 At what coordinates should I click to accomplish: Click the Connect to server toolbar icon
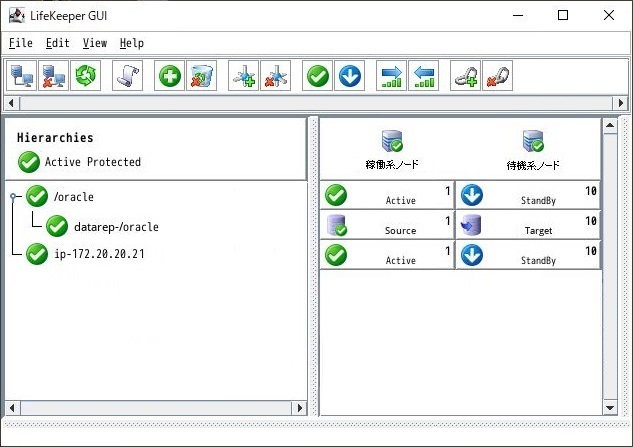pyautogui.click(x=22, y=76)
